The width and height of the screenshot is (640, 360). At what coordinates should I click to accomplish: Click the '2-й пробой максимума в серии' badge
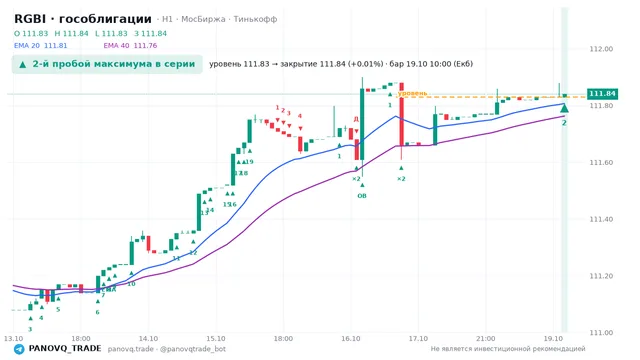click(x=107, y=64)
